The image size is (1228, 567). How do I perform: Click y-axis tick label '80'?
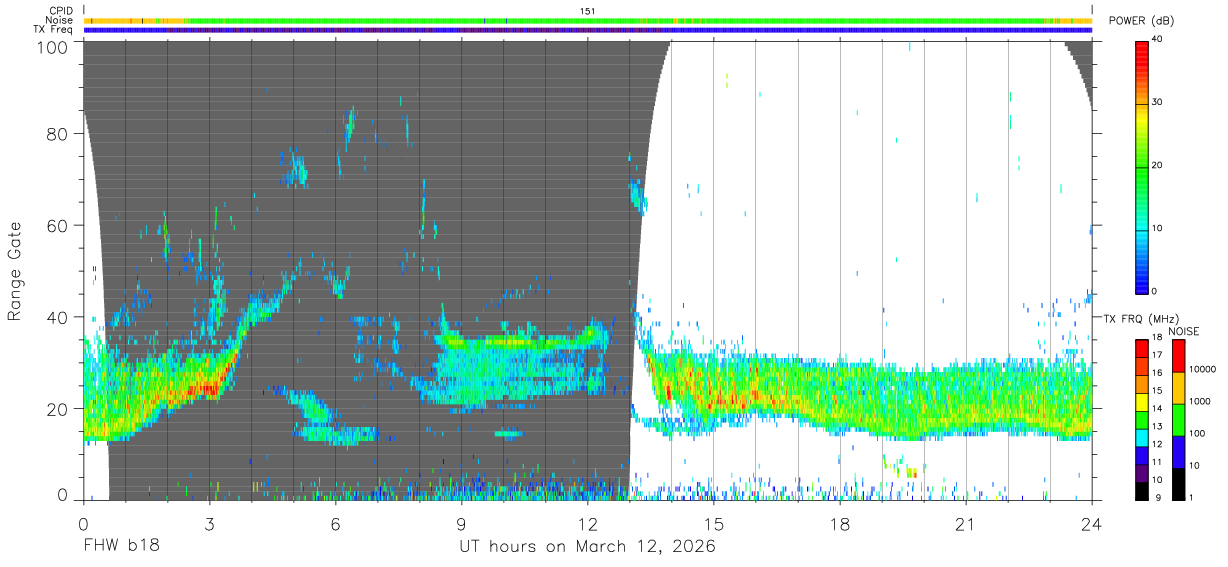point(56,134)
